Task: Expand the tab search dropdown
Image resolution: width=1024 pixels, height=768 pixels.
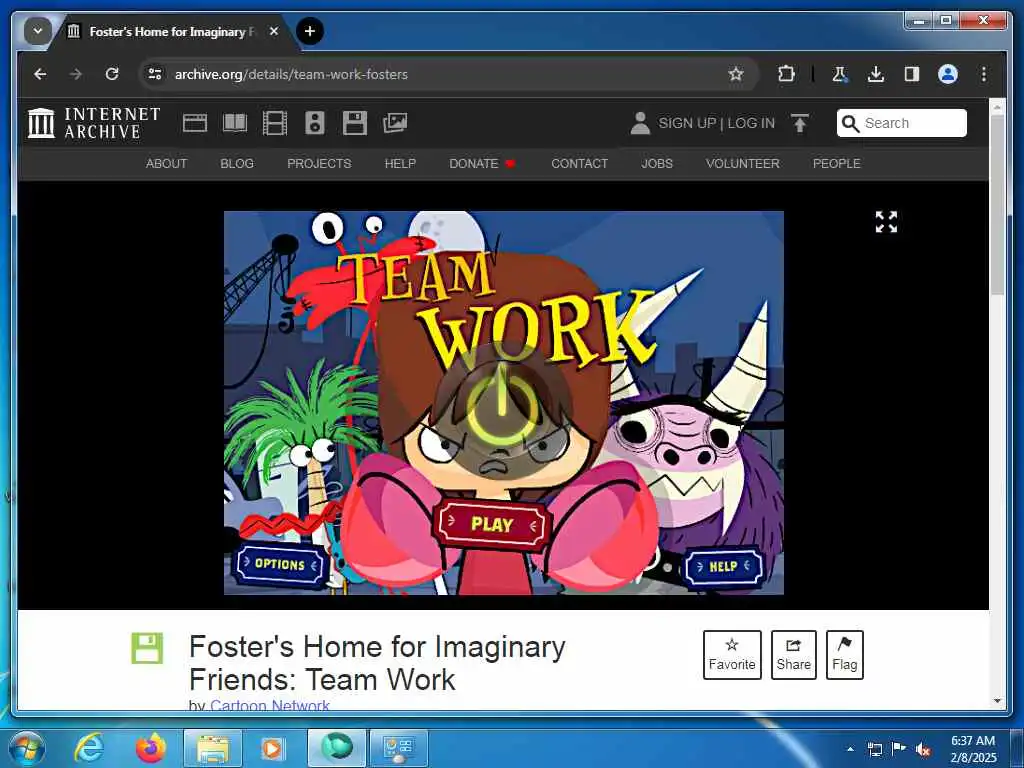Action: (x=37, y=31)
